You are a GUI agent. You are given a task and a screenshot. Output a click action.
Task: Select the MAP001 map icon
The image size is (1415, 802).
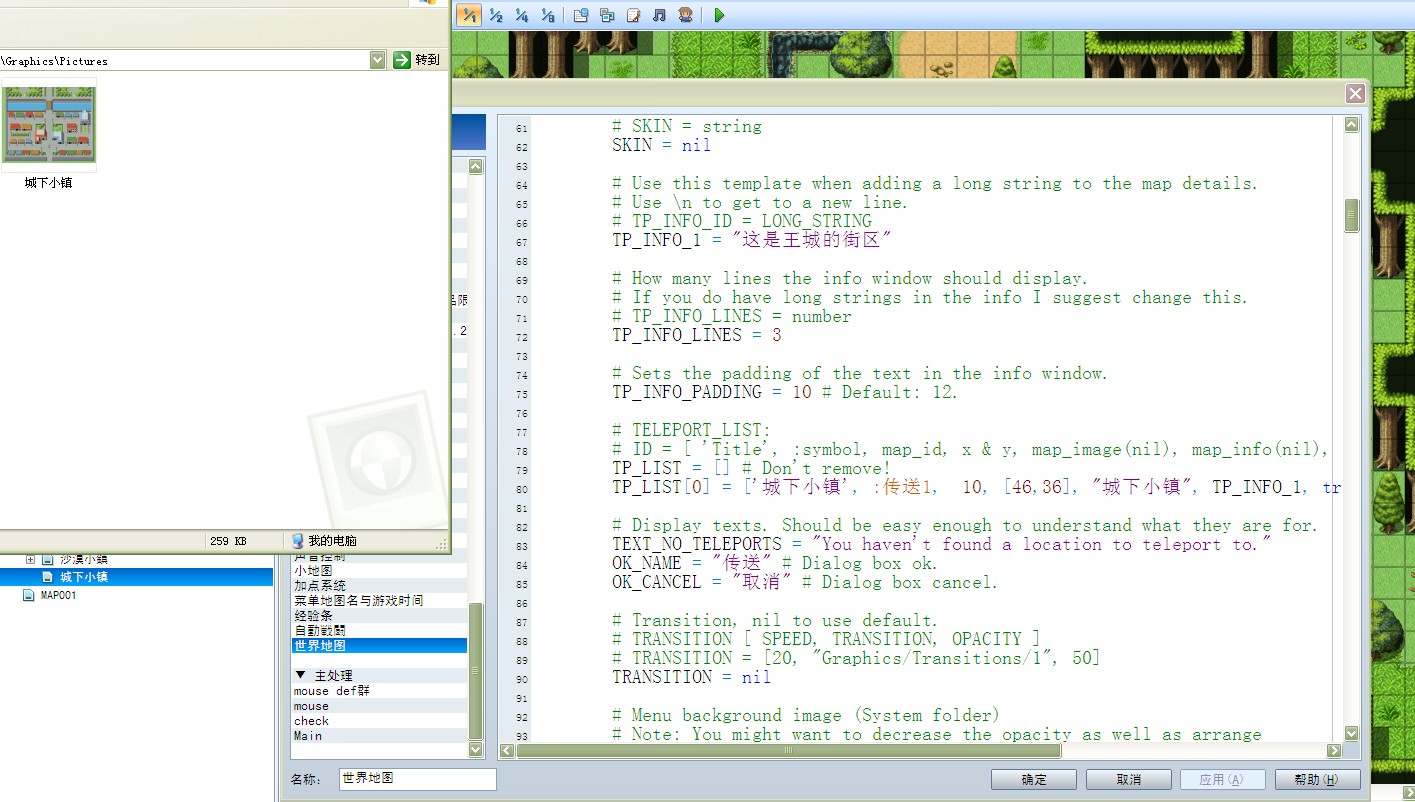click(x=28, y=595)
